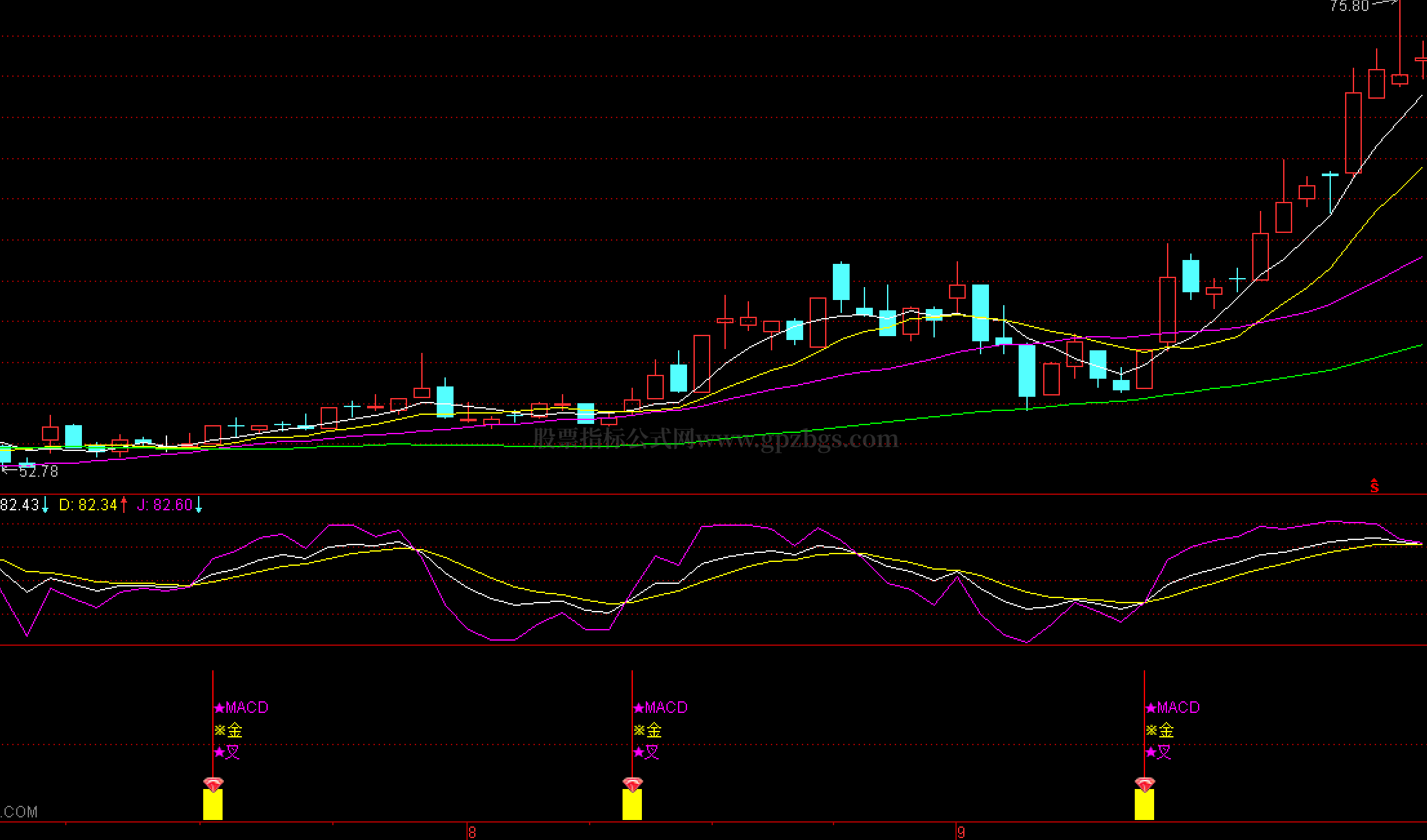Select the second yellow signal bar
This screenshot has width=1427, height=840.
(x=632, y=805)
